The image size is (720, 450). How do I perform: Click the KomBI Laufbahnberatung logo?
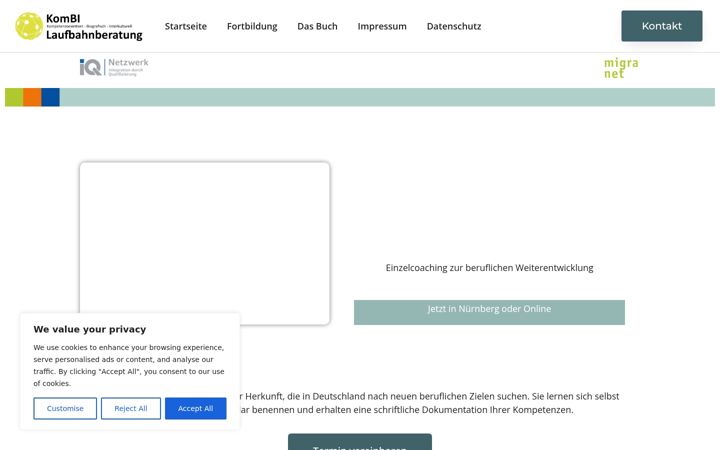pos(79,26)
